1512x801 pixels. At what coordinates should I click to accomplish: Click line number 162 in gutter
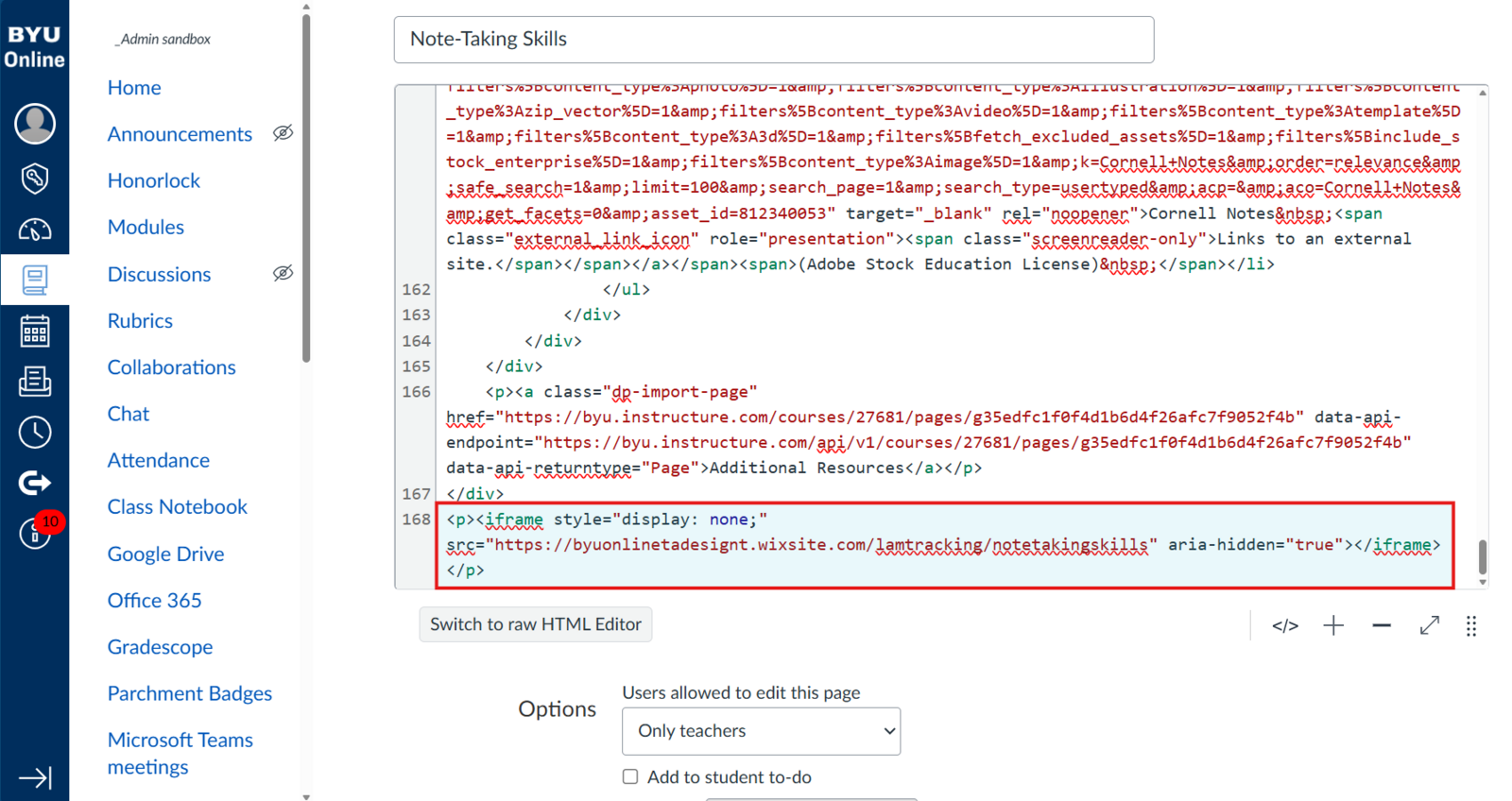pos(416,290)
